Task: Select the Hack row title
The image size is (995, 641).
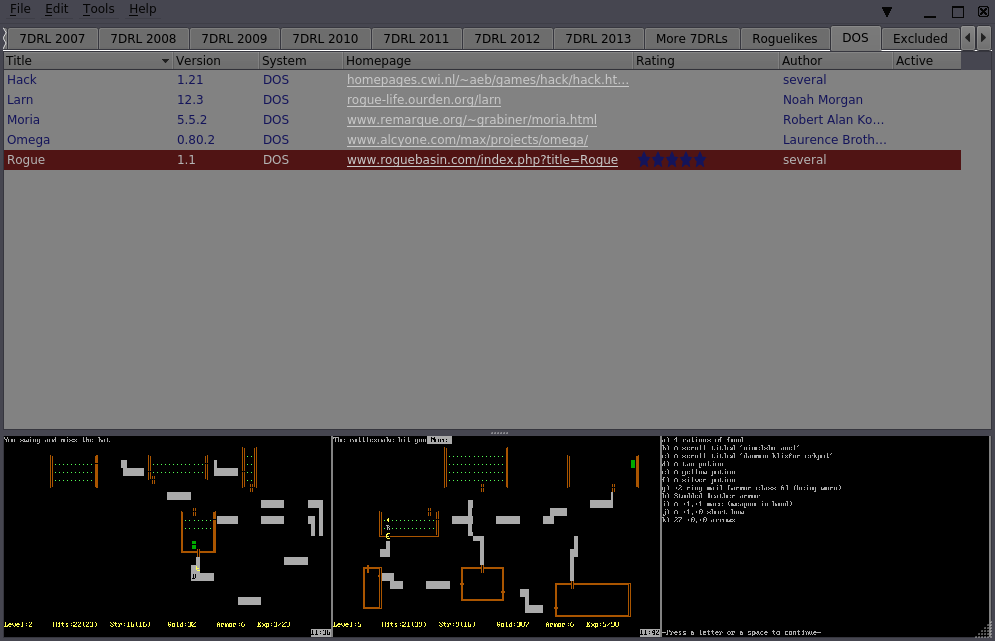Action: click(x=22, y=80)
